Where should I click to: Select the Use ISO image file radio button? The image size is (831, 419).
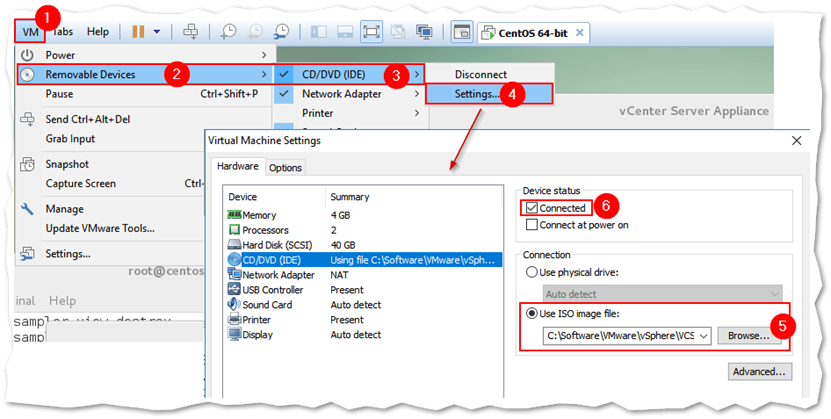point(531,314)
